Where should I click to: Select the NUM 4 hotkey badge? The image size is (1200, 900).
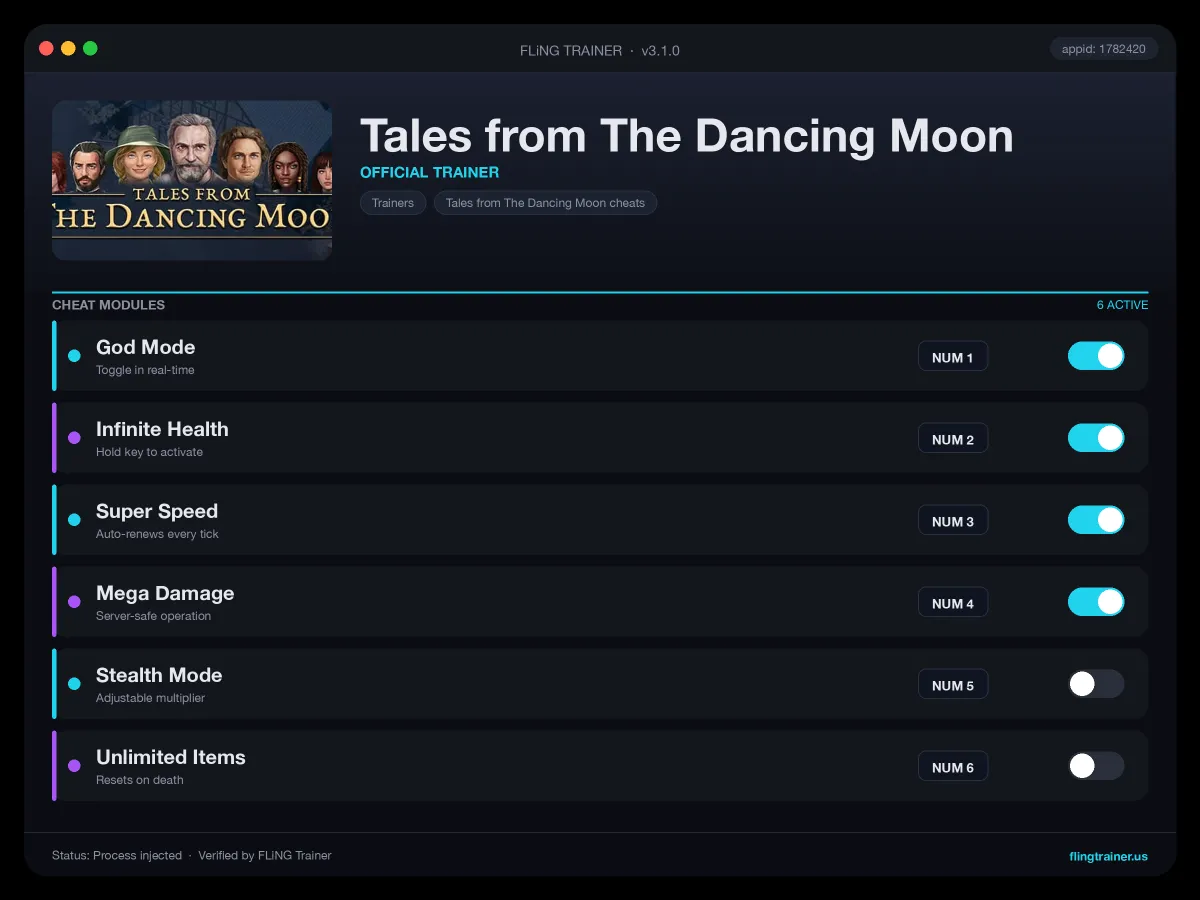(x=953, y=603)
